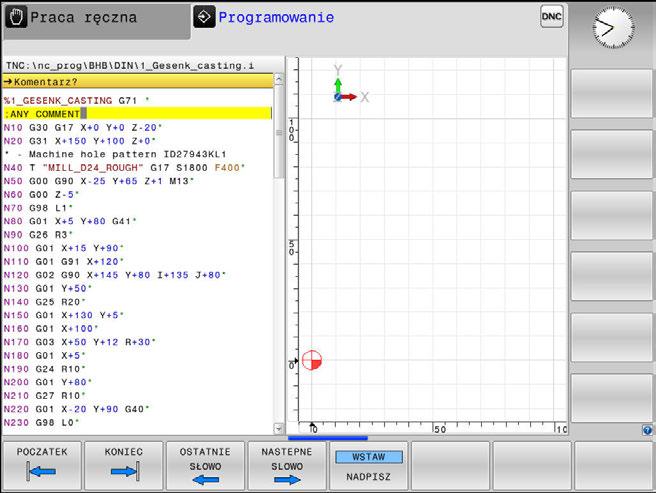Viewport: 656px width, 493px height.
Task: Toggle WSTAW / NADPISZ insert mode softkey
Action: coord(369,465)
